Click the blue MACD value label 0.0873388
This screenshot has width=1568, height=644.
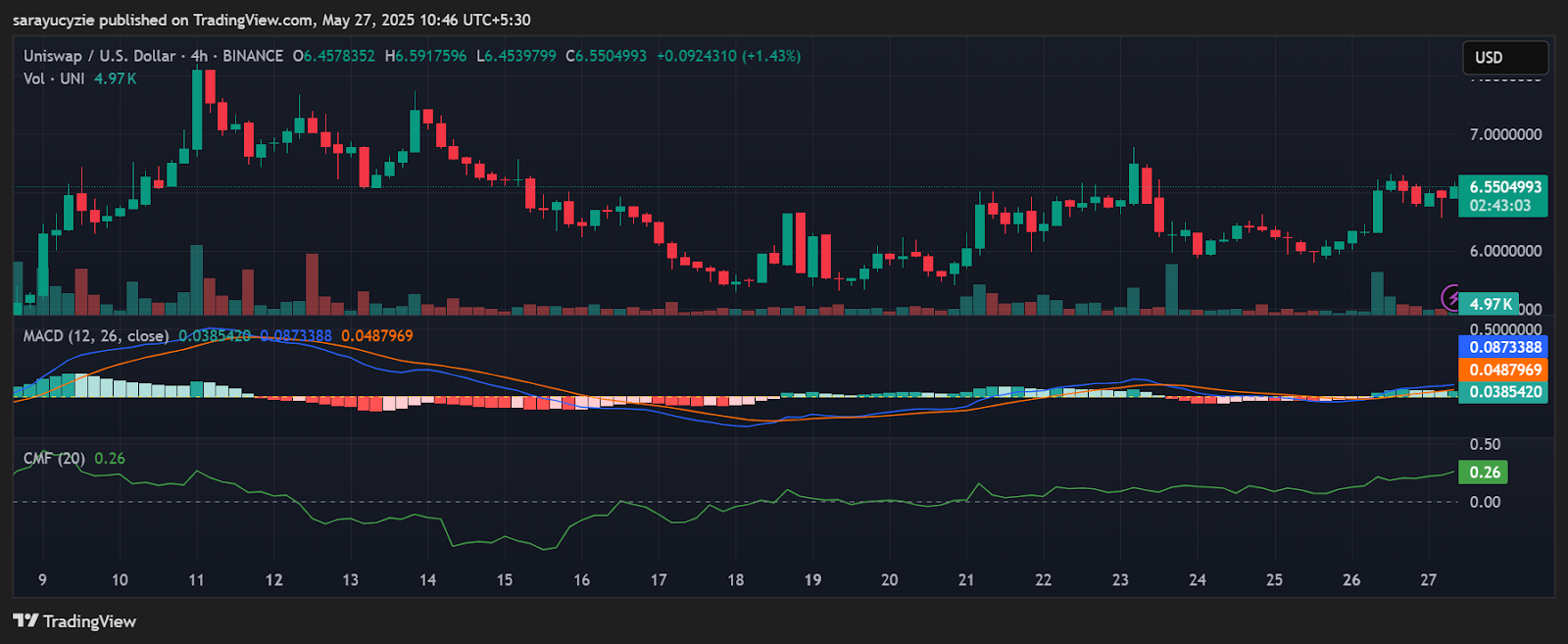coord(1504,347)
